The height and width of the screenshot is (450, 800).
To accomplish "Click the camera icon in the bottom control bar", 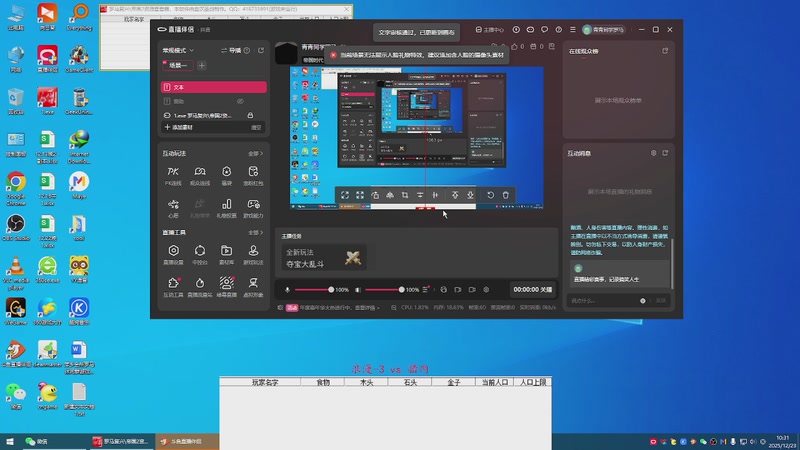I will (472, 290).
